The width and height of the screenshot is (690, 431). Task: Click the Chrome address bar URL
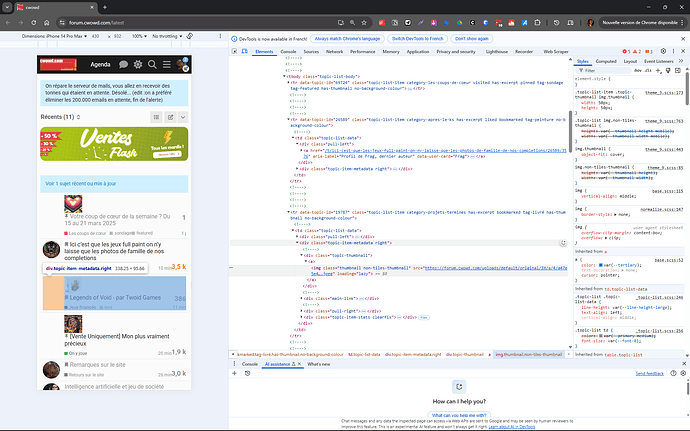coord(96,22)
